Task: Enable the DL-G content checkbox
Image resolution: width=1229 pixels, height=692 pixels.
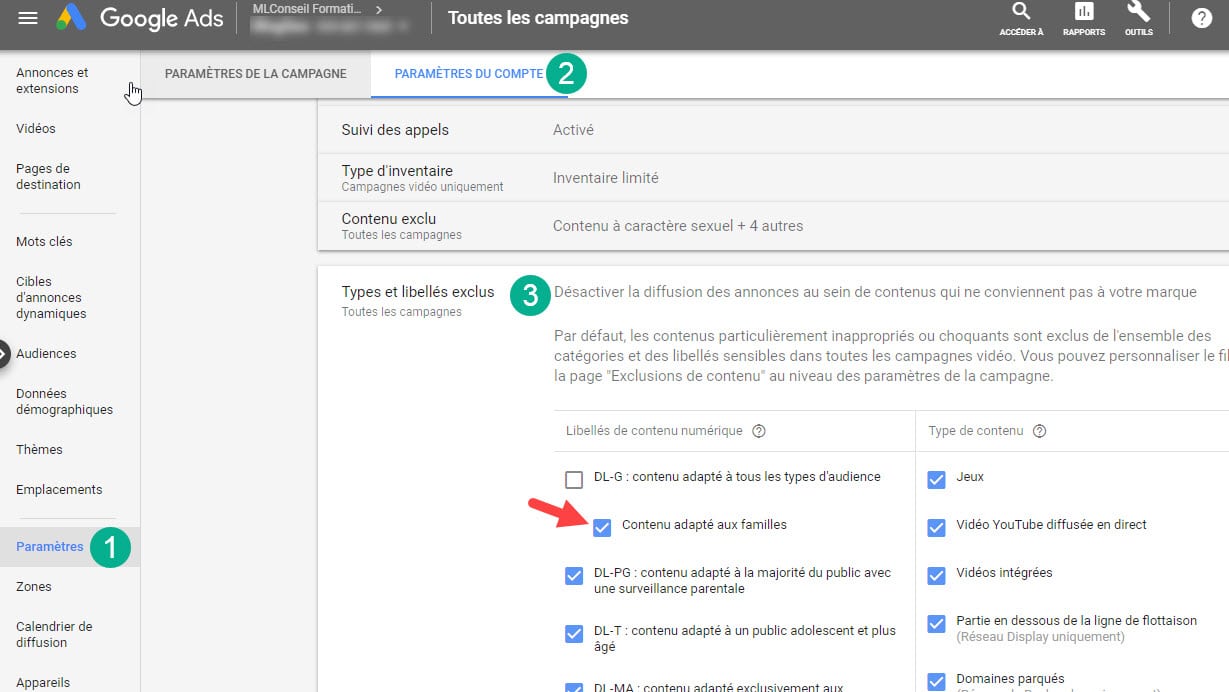Action: [574, 479]
